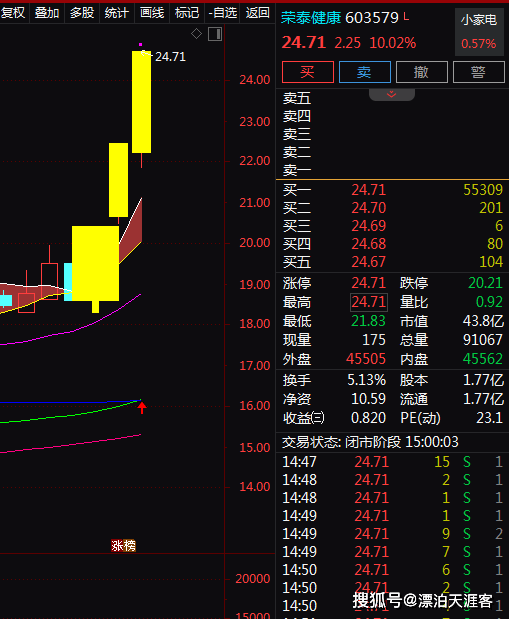
Task: Open the 叠加 overlay menu
Action: [47, 13]
